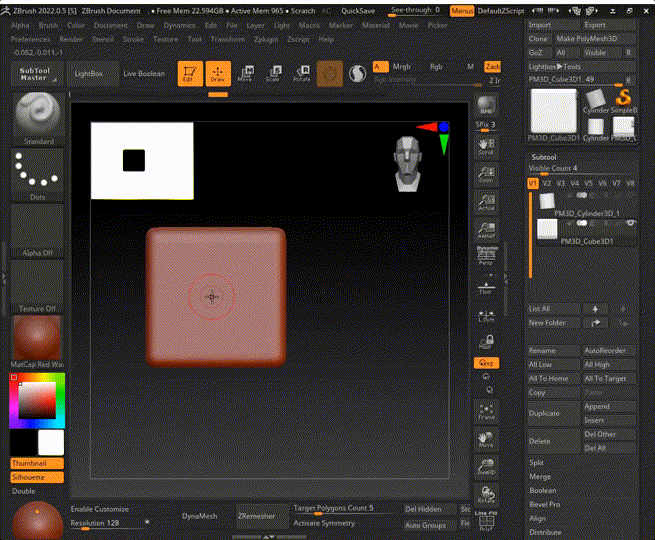Activate the Scale transform tool
Image resolution: width=655 pixels, height=540 pixels.
(273, 73)
